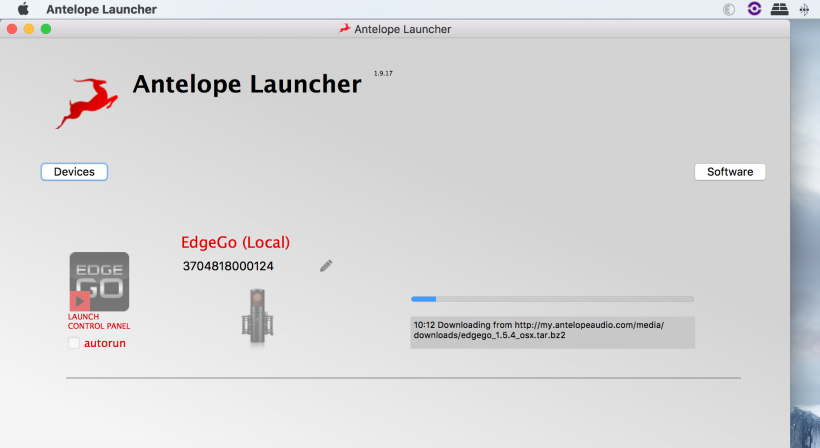Click the purple circular menu bar icon
This screenshot has width=820, height=448.
click(754, 9)
